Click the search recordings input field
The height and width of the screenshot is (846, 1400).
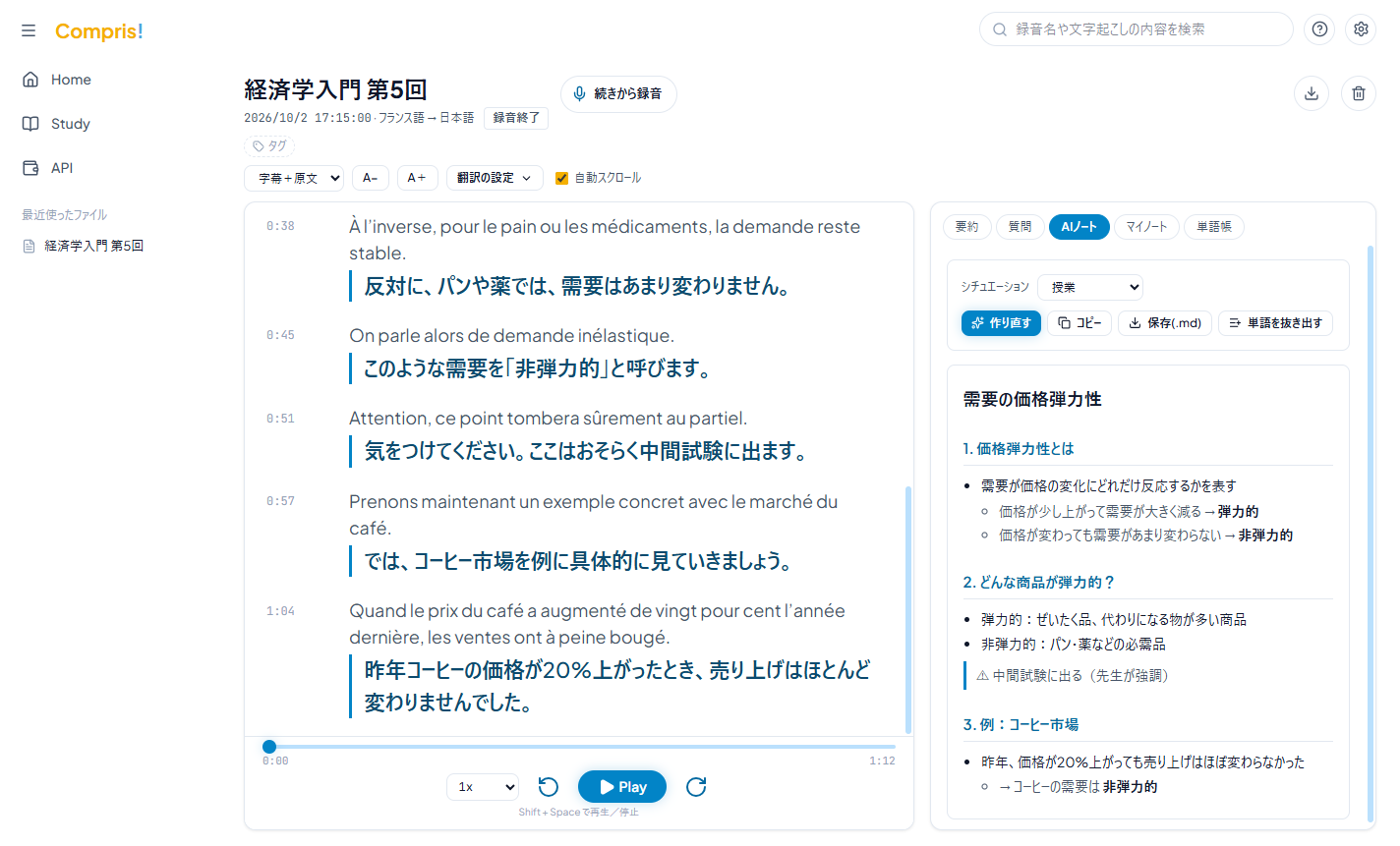point(1137,29)
